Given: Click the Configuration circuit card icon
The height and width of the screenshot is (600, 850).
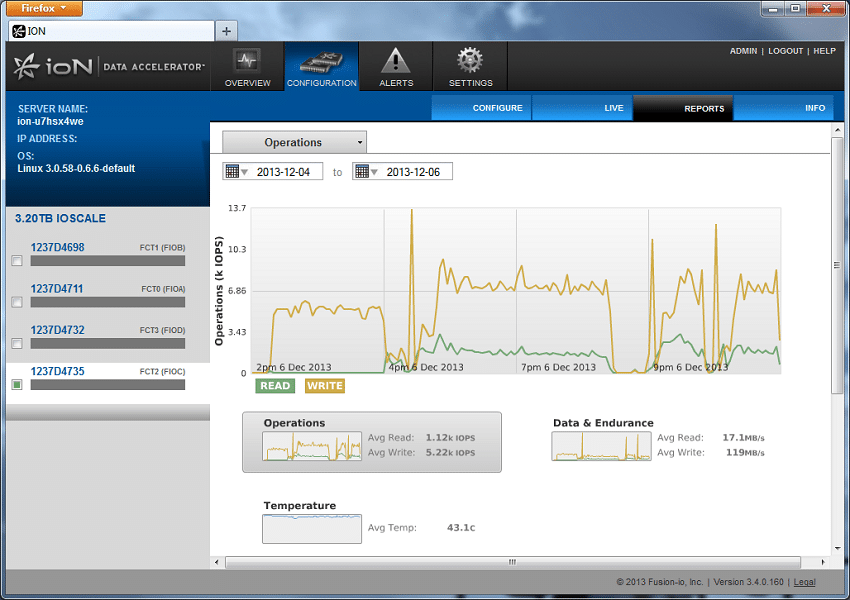Looking at the screenshot, I should coord(321,62).
